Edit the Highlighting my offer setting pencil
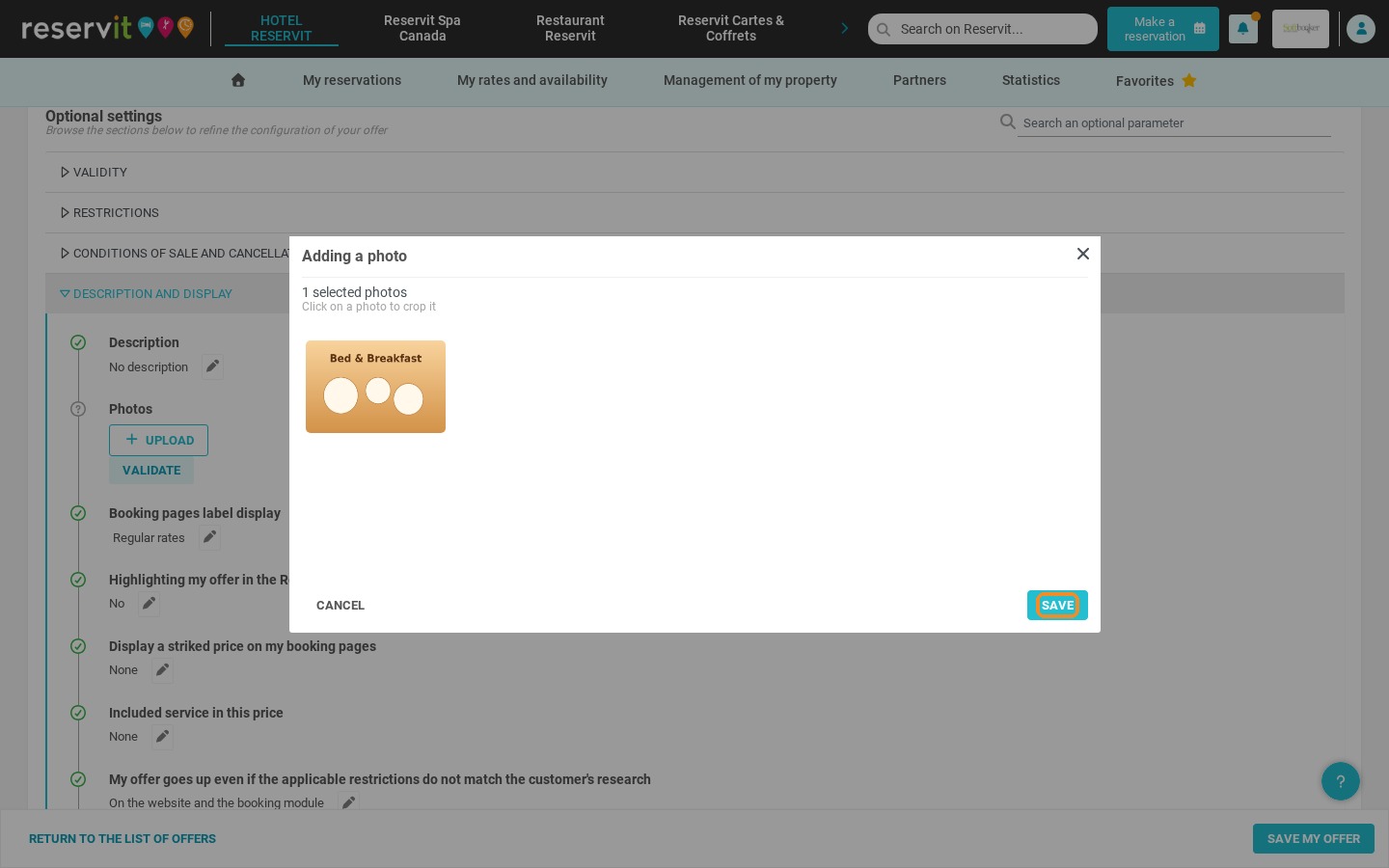This screenshot has width=1389, height=868. point(149,604)
